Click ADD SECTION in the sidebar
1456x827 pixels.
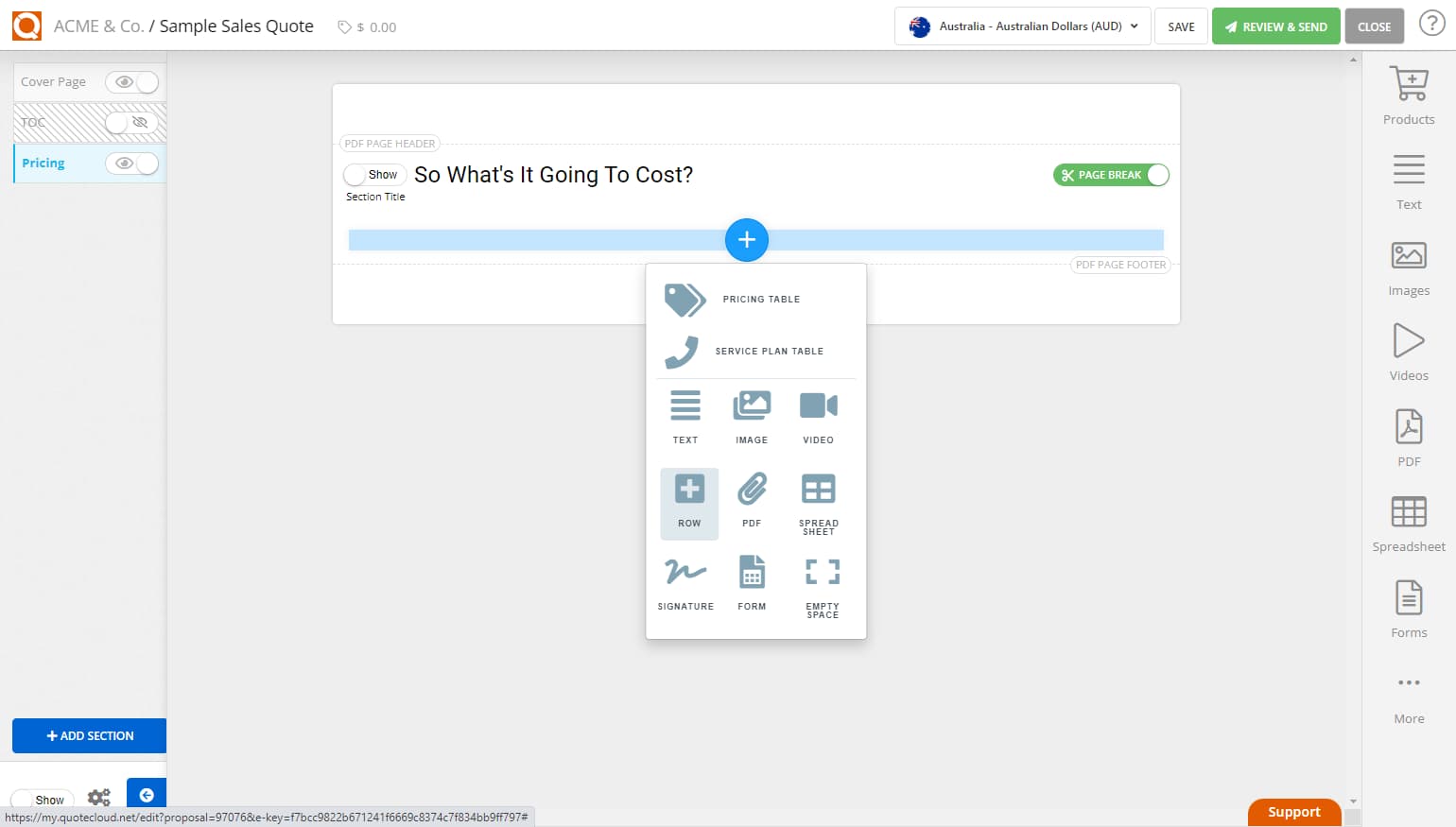point(89,735)
